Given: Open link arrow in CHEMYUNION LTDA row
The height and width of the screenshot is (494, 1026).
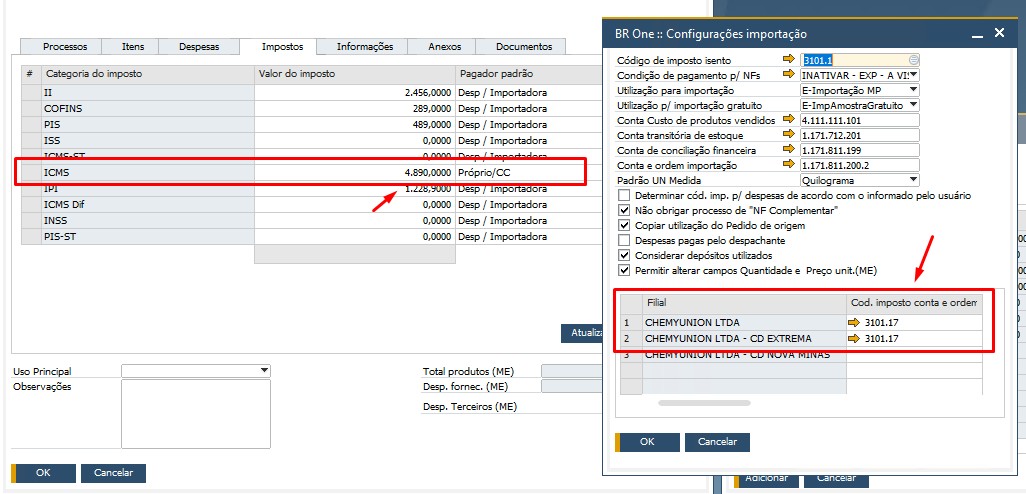Looking at the screenshot, I should pyautogui.click(x=854, y=323).
